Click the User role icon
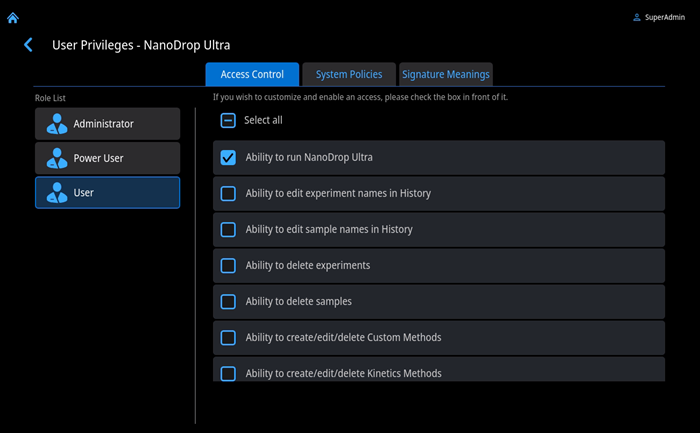Image resolution: width=700 pixels, height=433 pixels. pyautogui.click(x=57, y=192)
